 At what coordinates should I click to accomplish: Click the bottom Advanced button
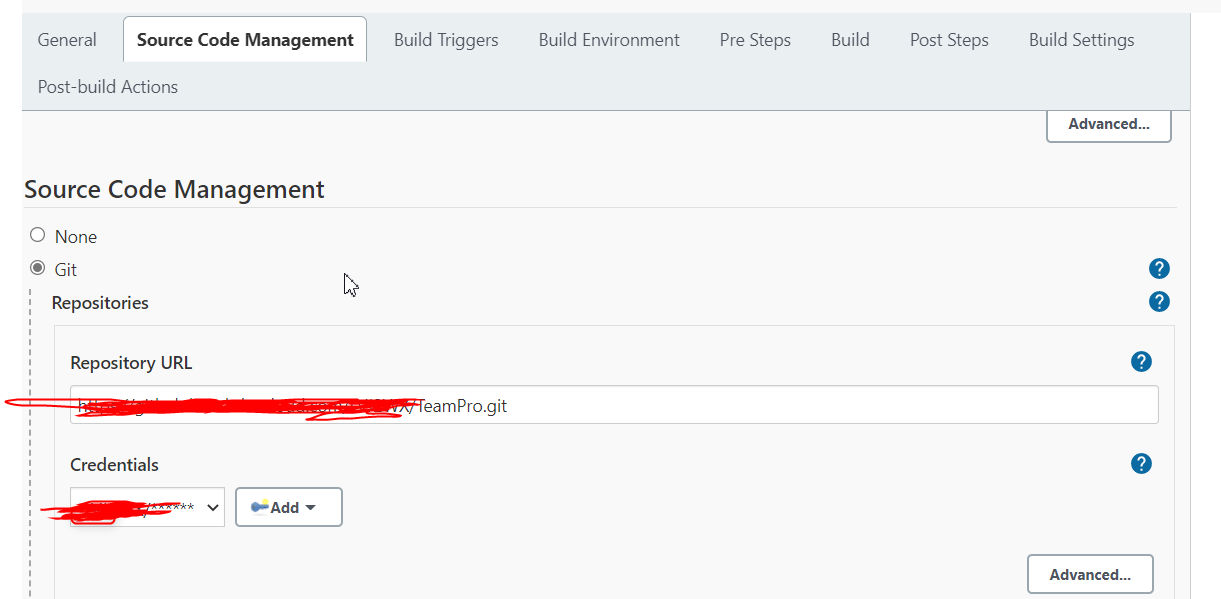coord(1090,573)
